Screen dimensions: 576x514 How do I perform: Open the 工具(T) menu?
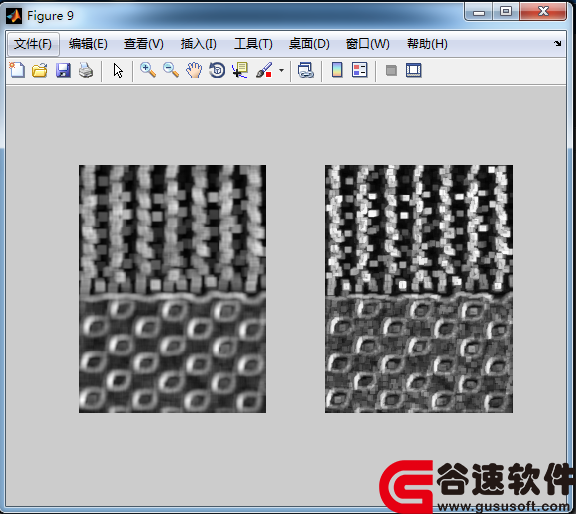(x=253, y=44)
